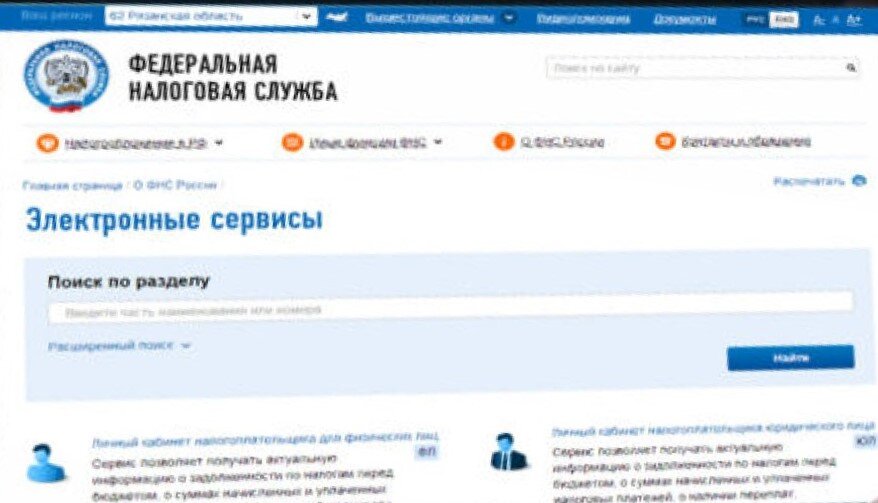Open О ФНС России menu item
Image resolution: width=878 pixels, height=503 pixels.
(562, 142)
